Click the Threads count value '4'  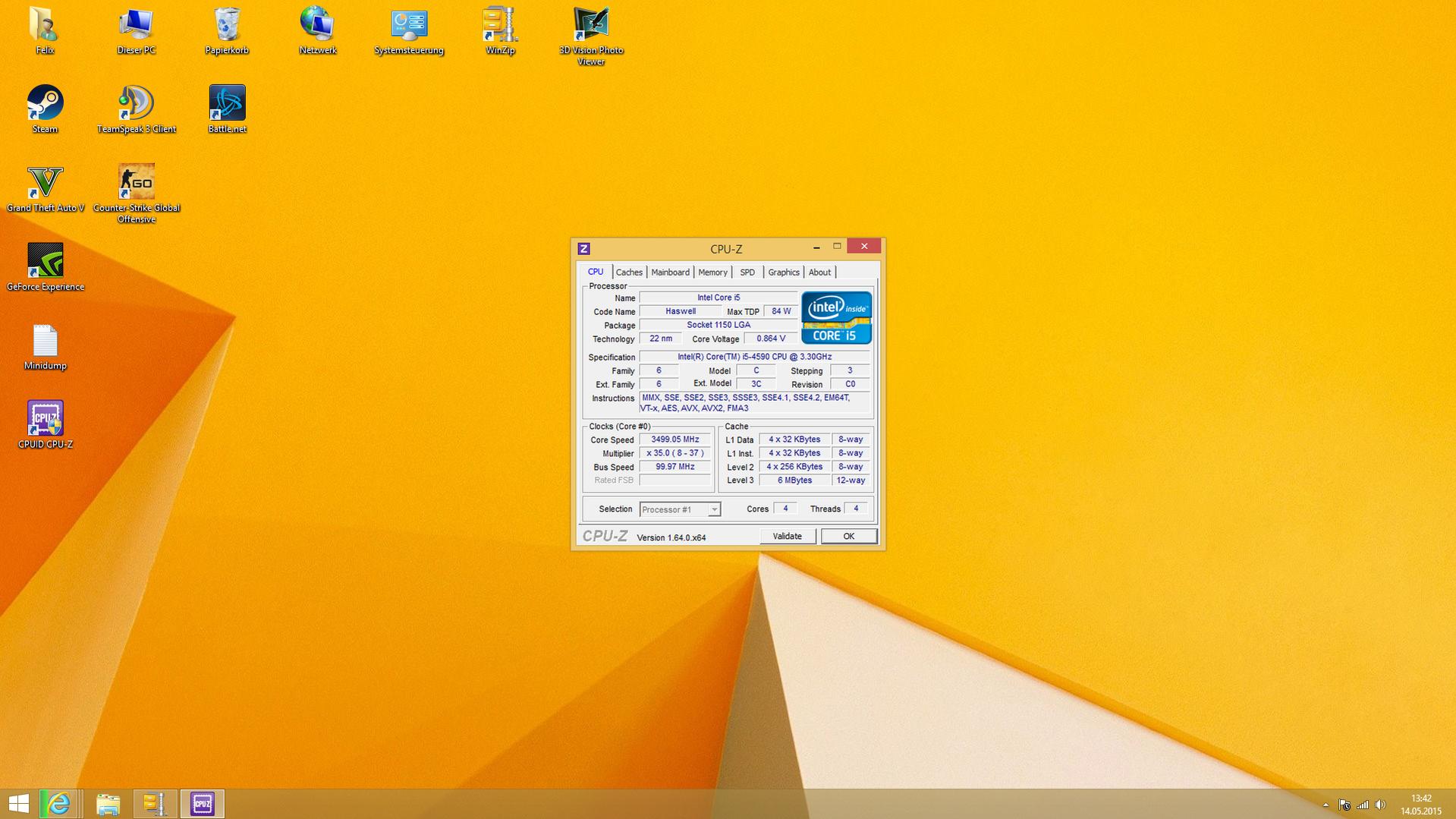pos(856,509)
